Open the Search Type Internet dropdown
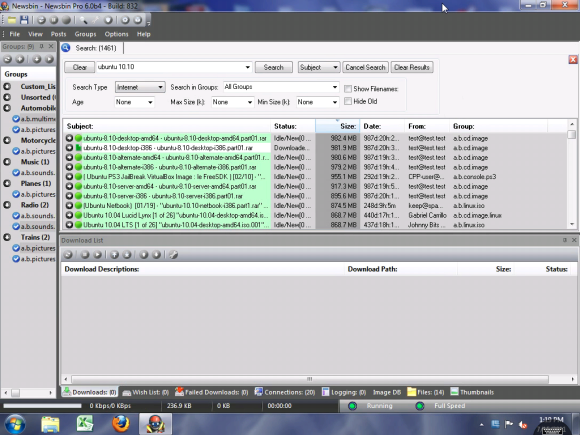This screenshot has height=435, width=580. point(140,87)
